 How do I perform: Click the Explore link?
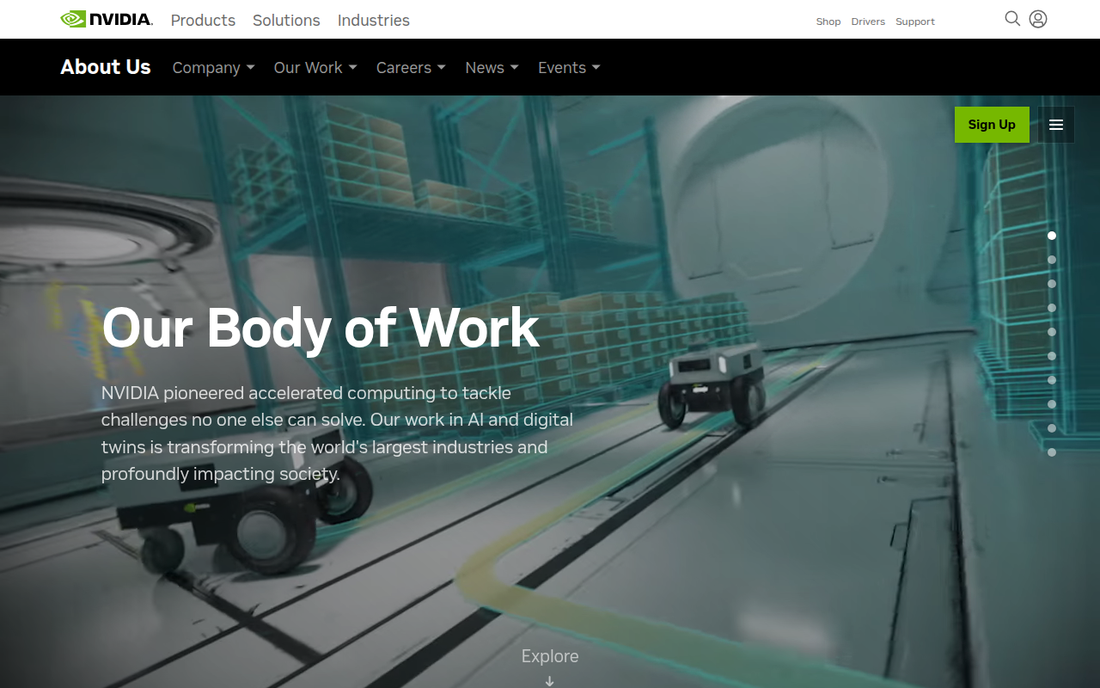549,656
